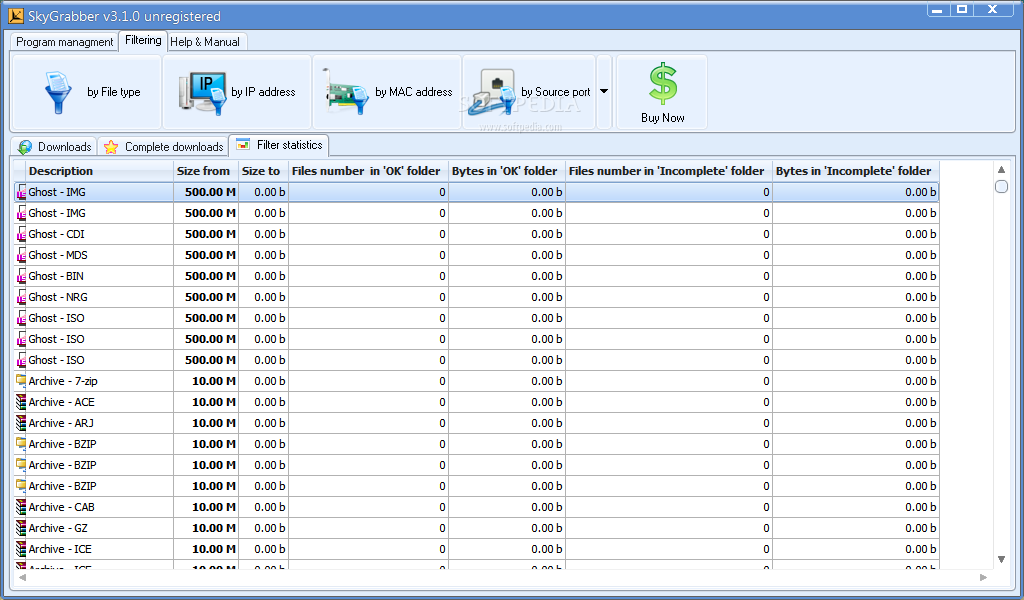Viewport: 1024px width, 600px height.
Task: Click the icon of Archive - ICE row
Action: [x=21, y=549]
